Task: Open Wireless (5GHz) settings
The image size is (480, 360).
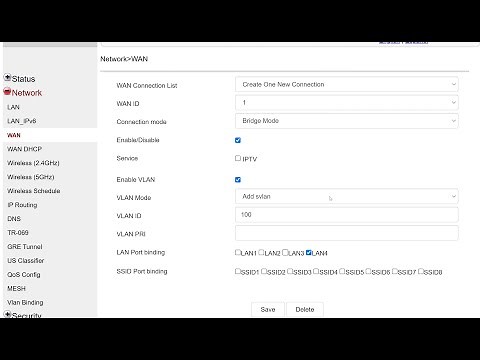Action: [x=30, y=177]
